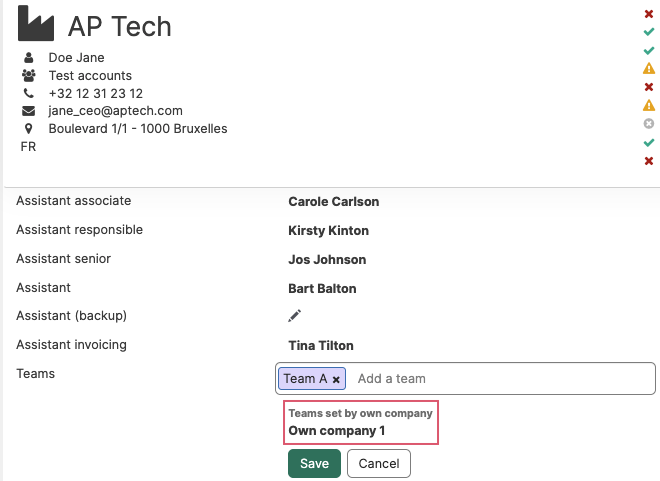
Task: Click Carole Carlson value for Assistant associate
Action: click(x=333, y=202)
